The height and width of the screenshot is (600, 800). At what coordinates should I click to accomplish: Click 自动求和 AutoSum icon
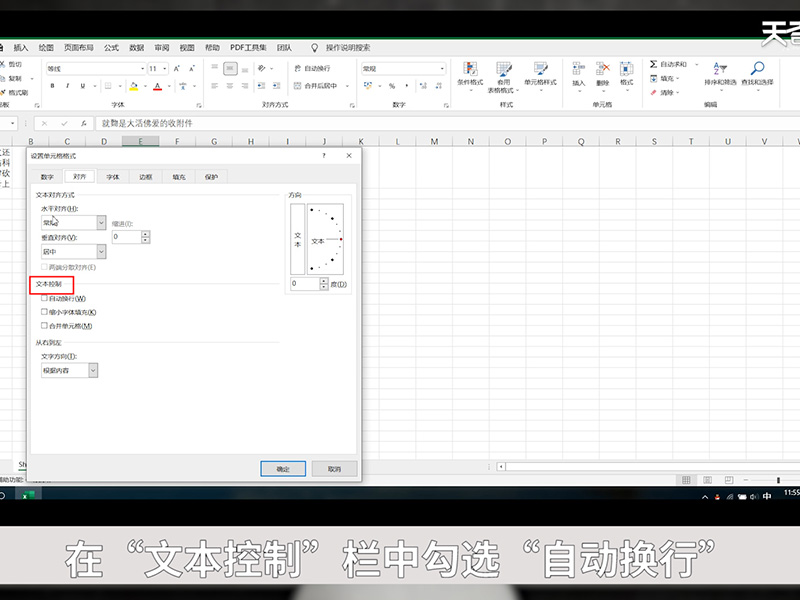click(x=668, y=64)
